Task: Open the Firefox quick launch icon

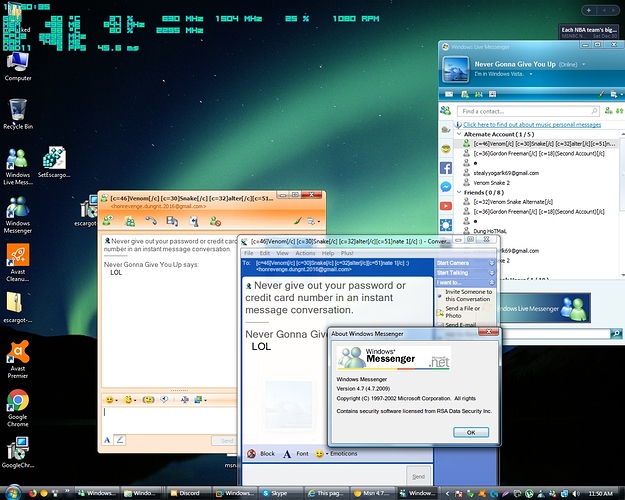Action: tap(33, 493)
